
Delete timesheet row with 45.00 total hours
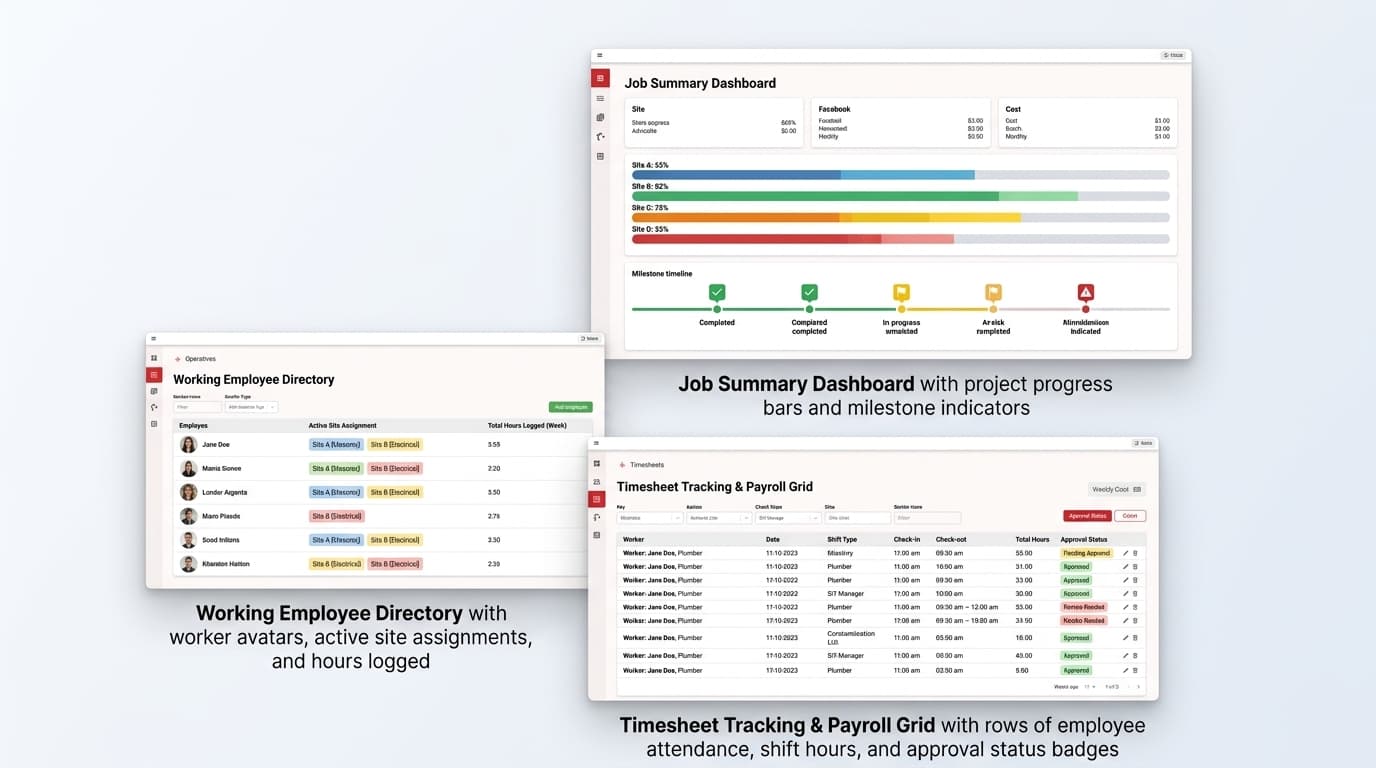1135,656
